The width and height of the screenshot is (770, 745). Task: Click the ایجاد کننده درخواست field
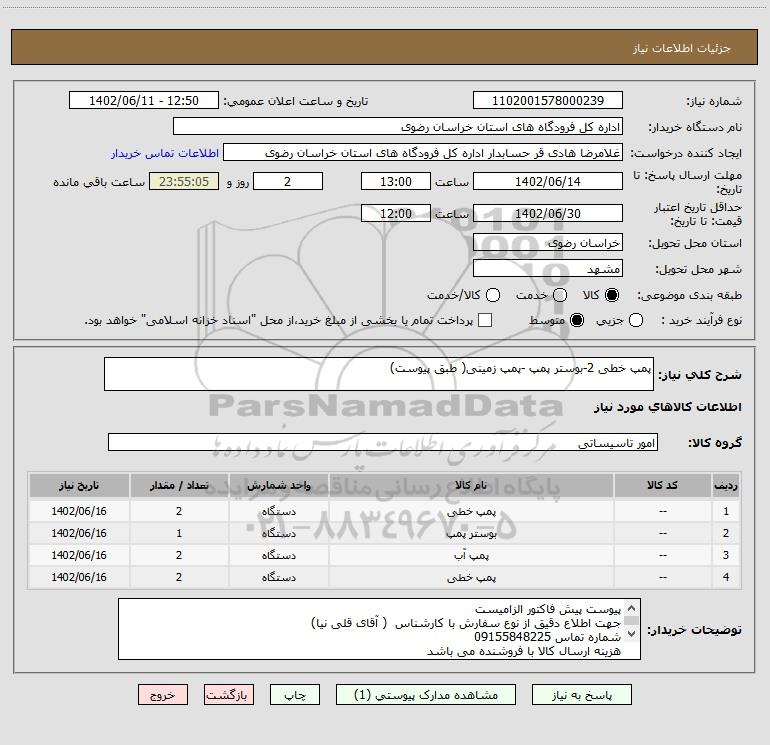pos(423,152)
